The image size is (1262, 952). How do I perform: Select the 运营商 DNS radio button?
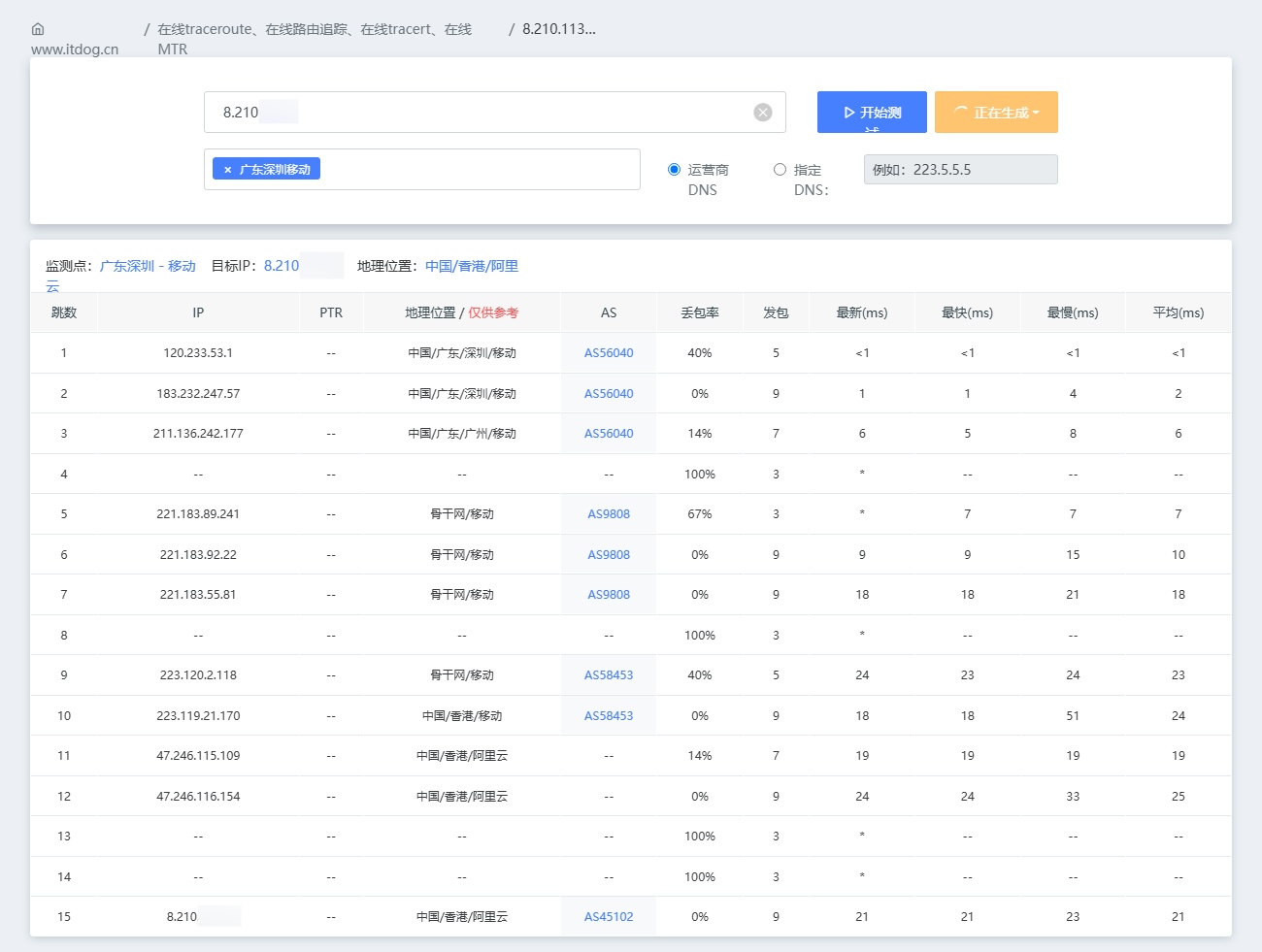[674, 170]
